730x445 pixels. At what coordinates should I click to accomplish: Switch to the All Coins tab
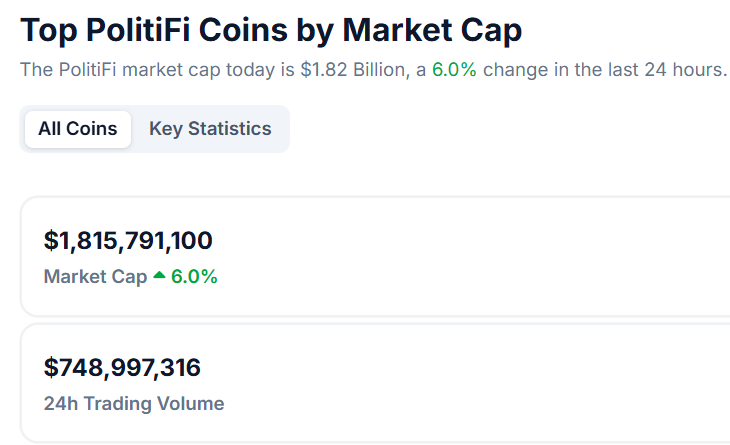click(x=78, y=129)
